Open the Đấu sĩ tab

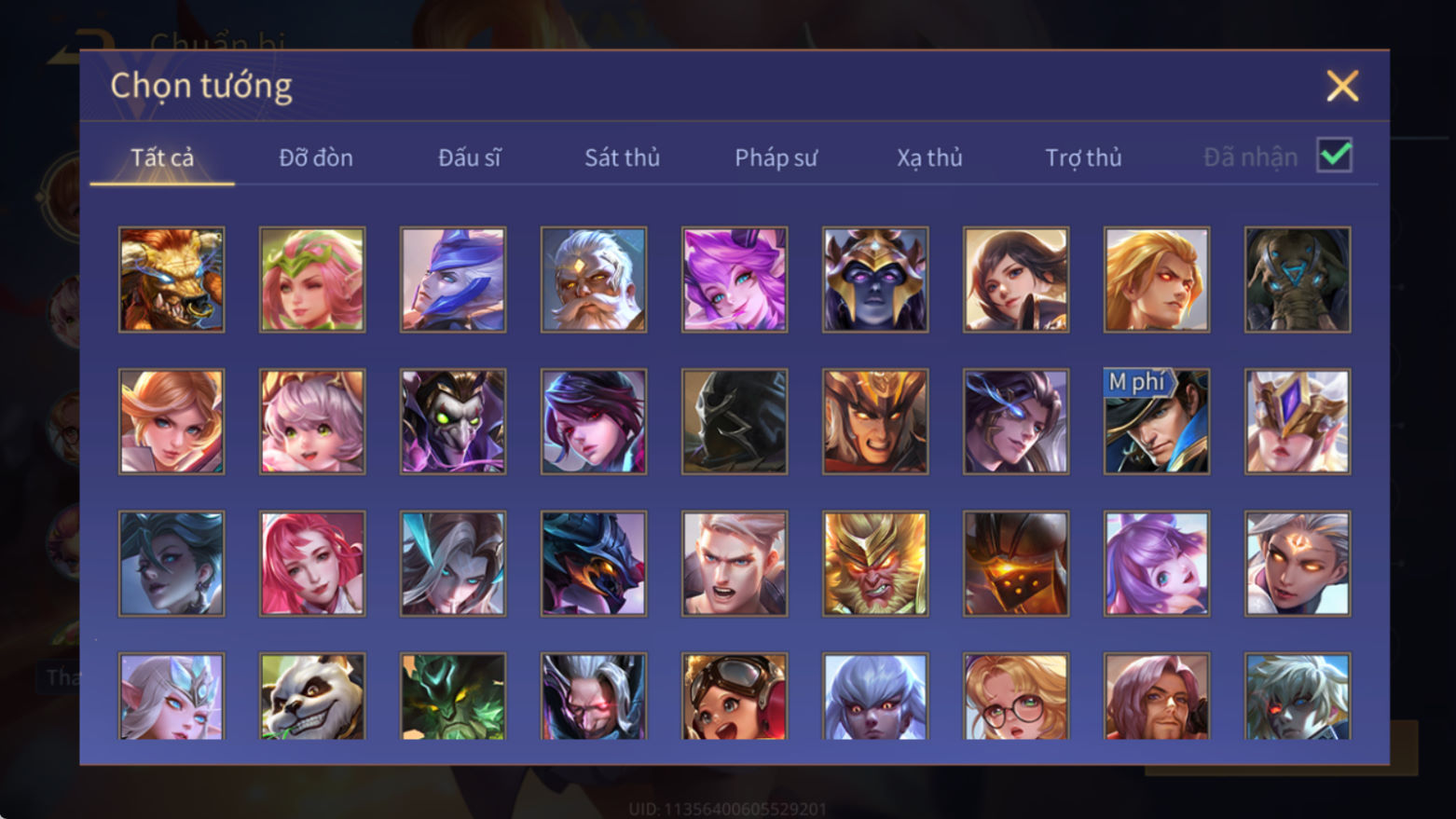470,157
